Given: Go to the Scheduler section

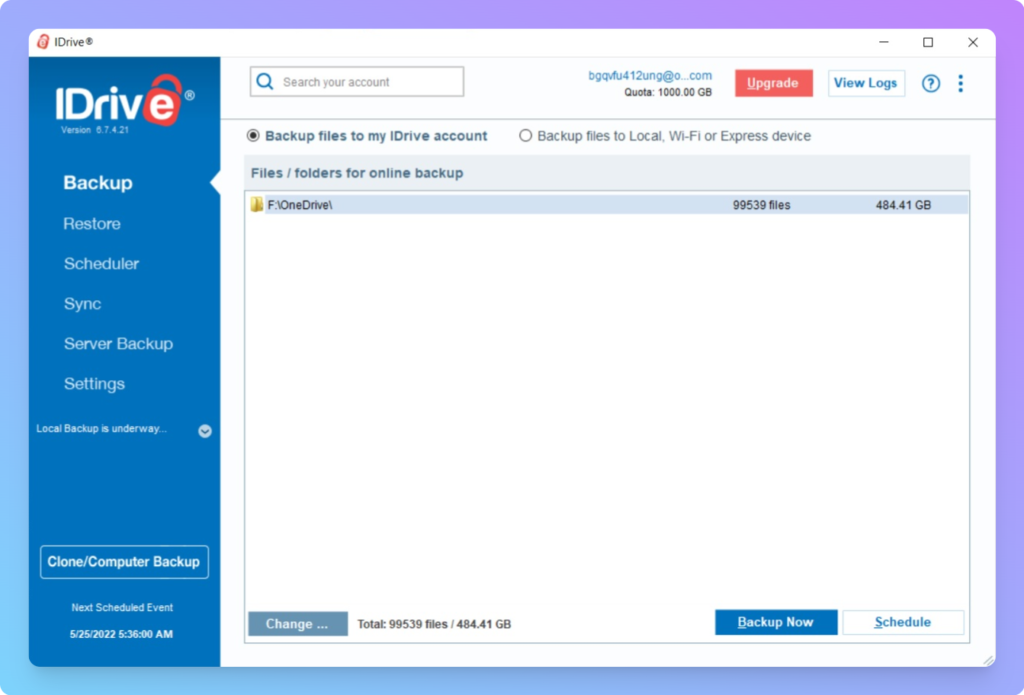Looking at the screenshot, I should [x=101, y=264].
